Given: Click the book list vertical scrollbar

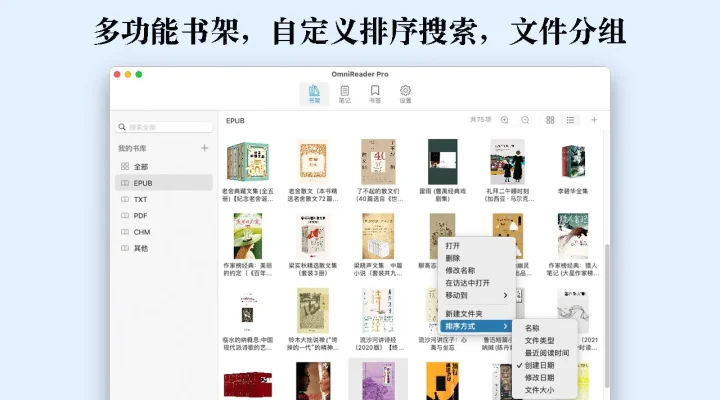Looking at the screenshot, I should point(607,317).
